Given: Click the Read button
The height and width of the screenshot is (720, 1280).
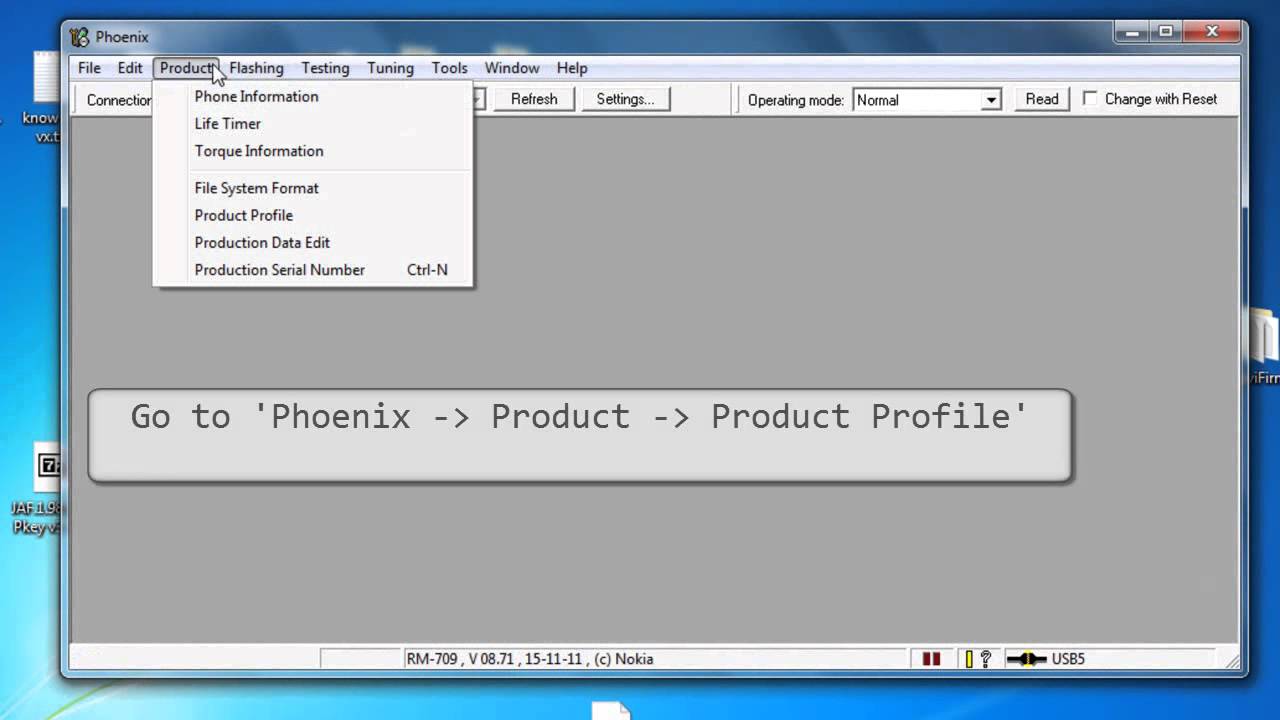Looking at the screenshot, I should (x=1041, y=99).
